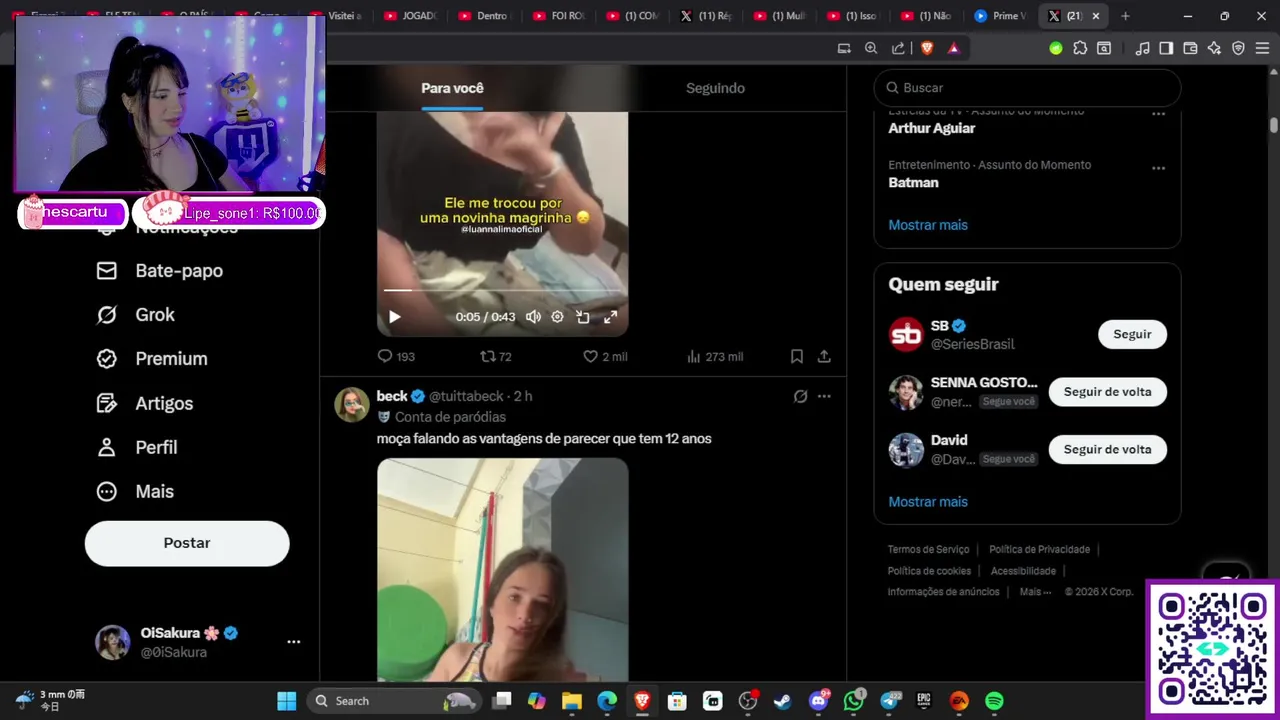Open a new browser tab
Screen dimensions: 1280x720
click(1125, 16)
